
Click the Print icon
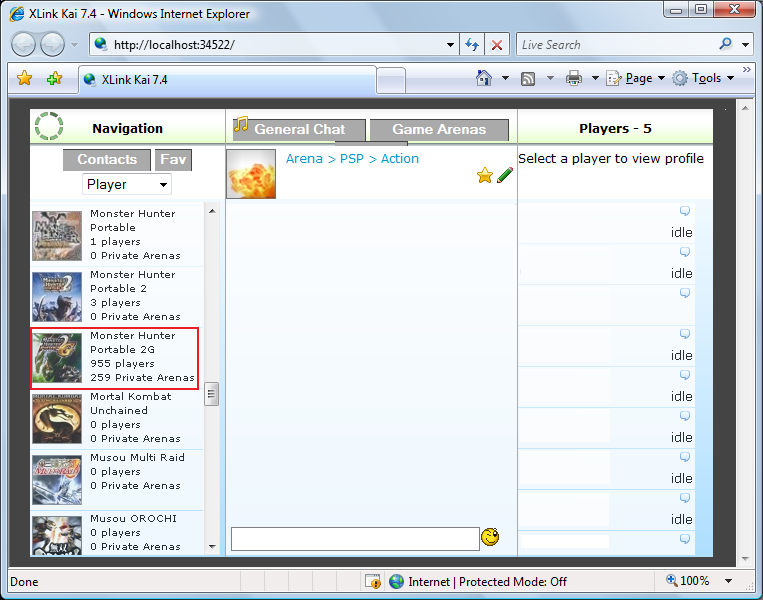point(574,78)
